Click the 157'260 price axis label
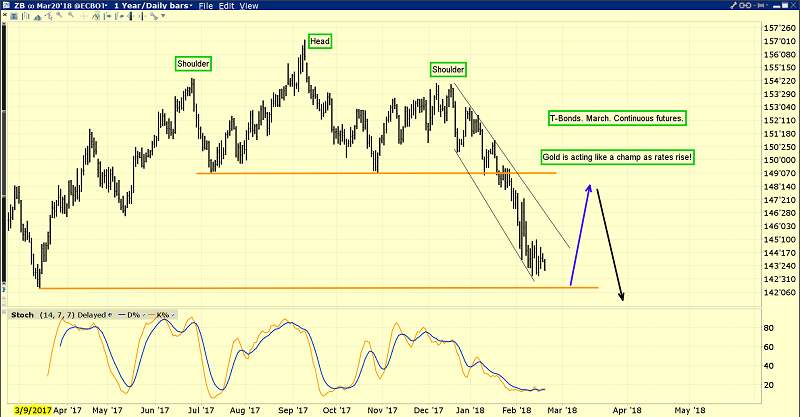The width and height of the screenshot is (800, 417). tap(780, 28)
